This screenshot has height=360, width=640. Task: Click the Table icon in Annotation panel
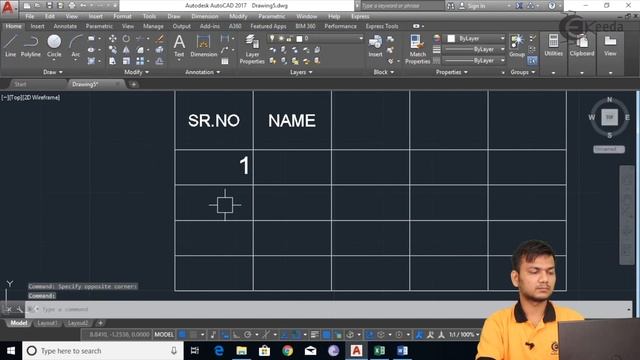[224, 61]
